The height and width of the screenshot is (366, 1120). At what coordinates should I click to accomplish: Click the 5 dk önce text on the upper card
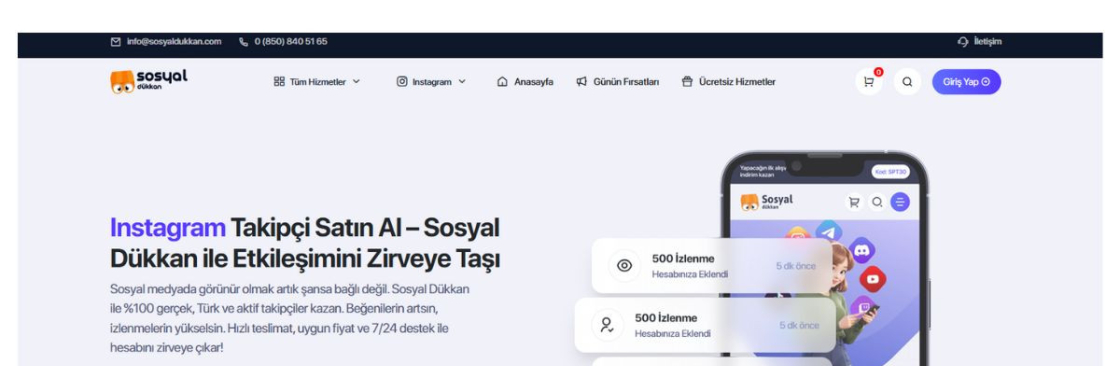pos(796,266)
